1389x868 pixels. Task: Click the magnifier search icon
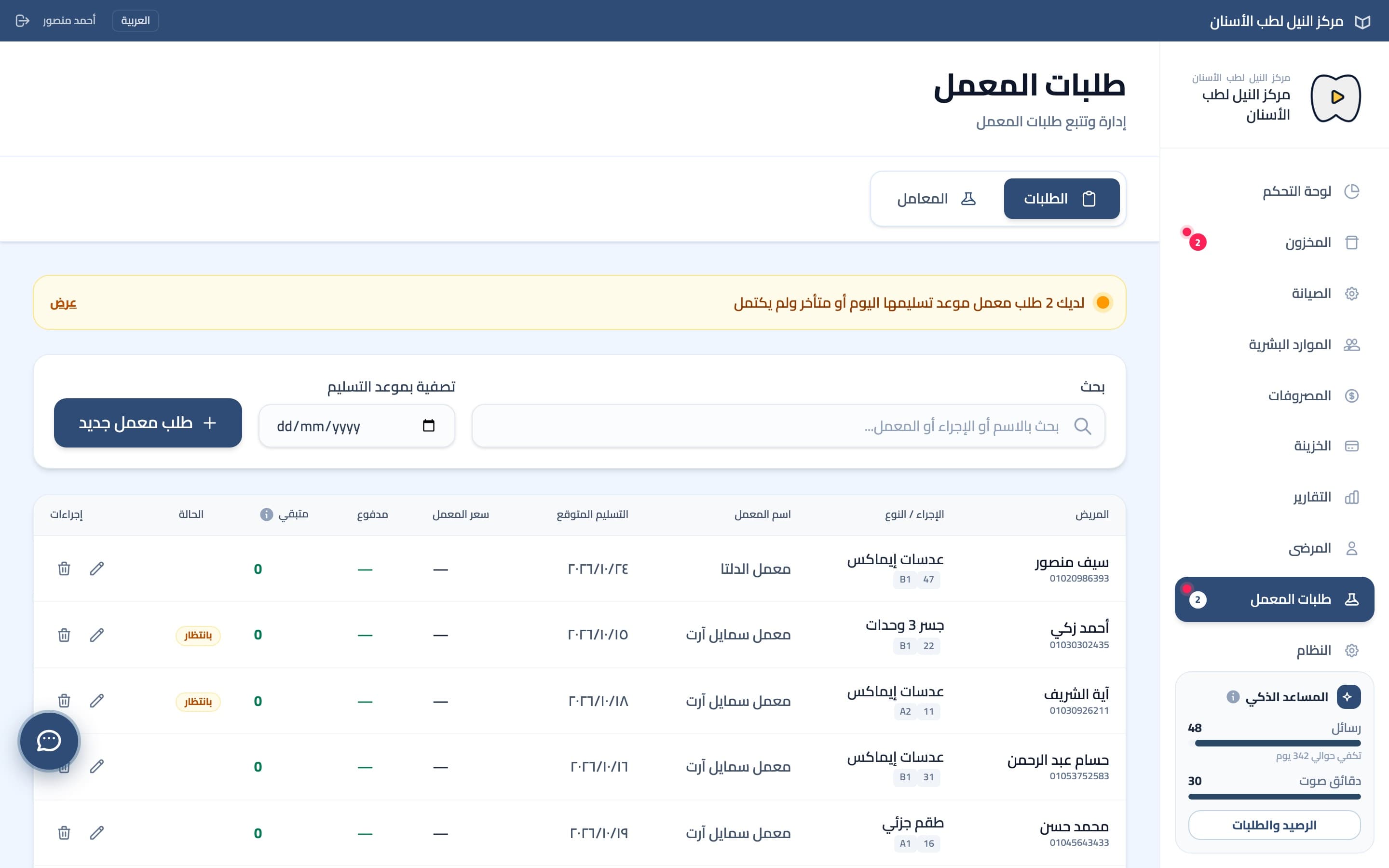pos(1082,426)
